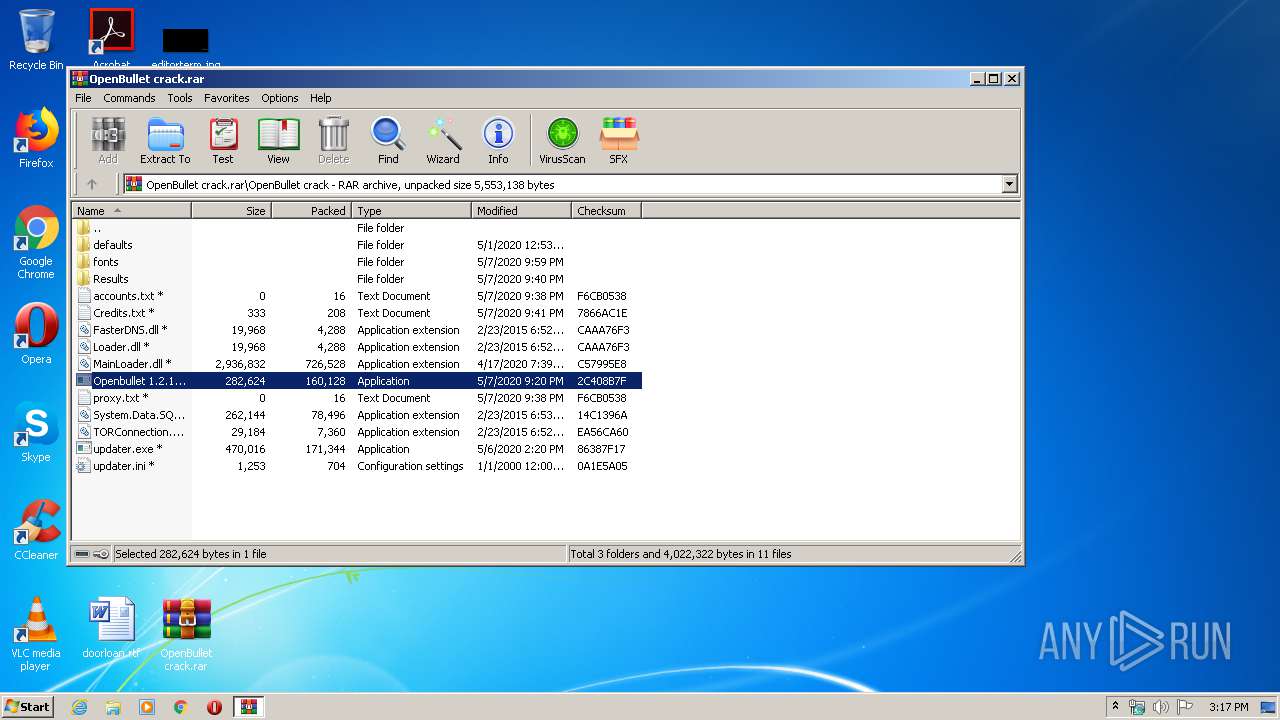Click the Start button
This screenshot has height=720, width=1280.
(28, 706)
